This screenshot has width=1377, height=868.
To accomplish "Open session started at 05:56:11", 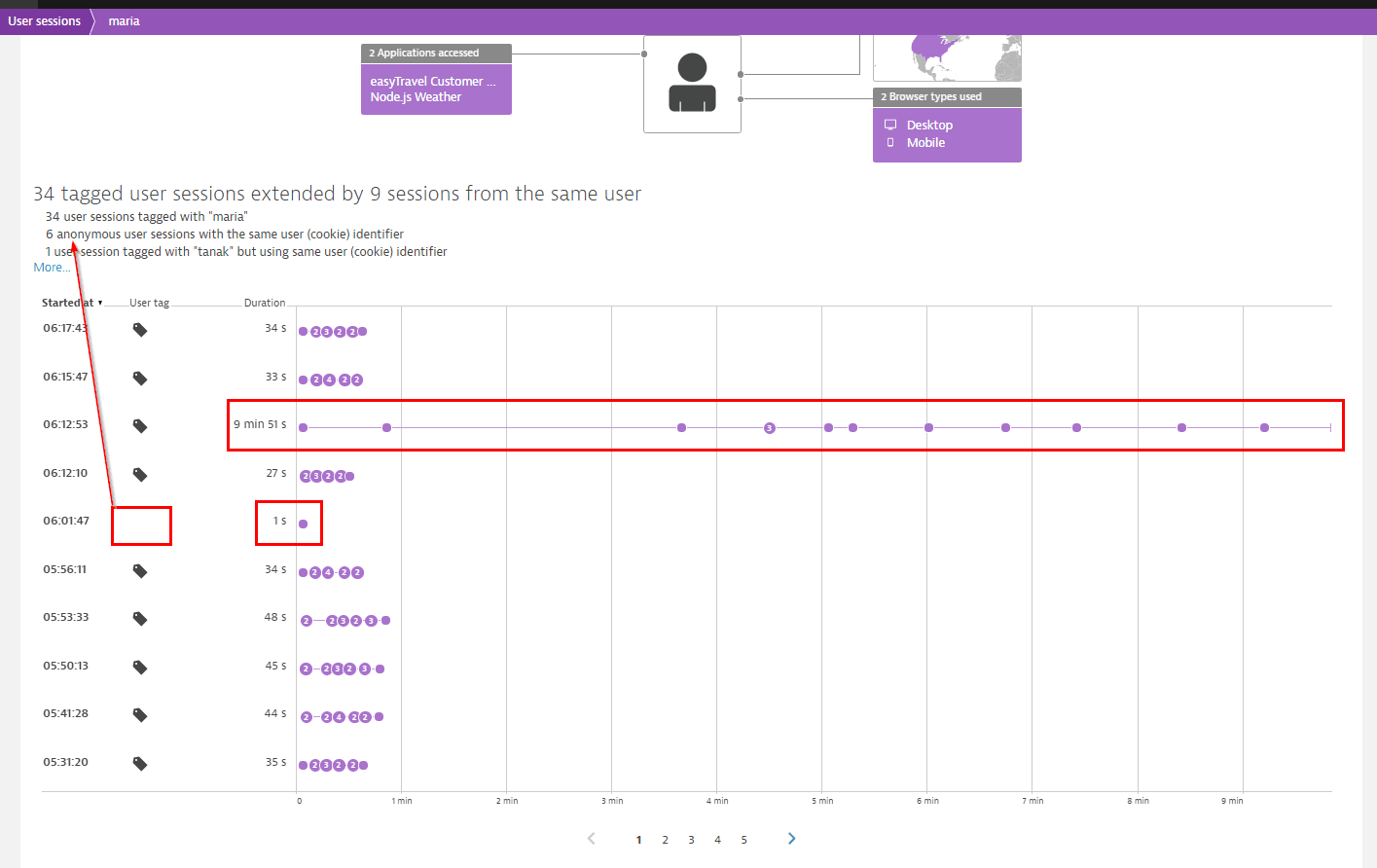I will coord(65,569).
